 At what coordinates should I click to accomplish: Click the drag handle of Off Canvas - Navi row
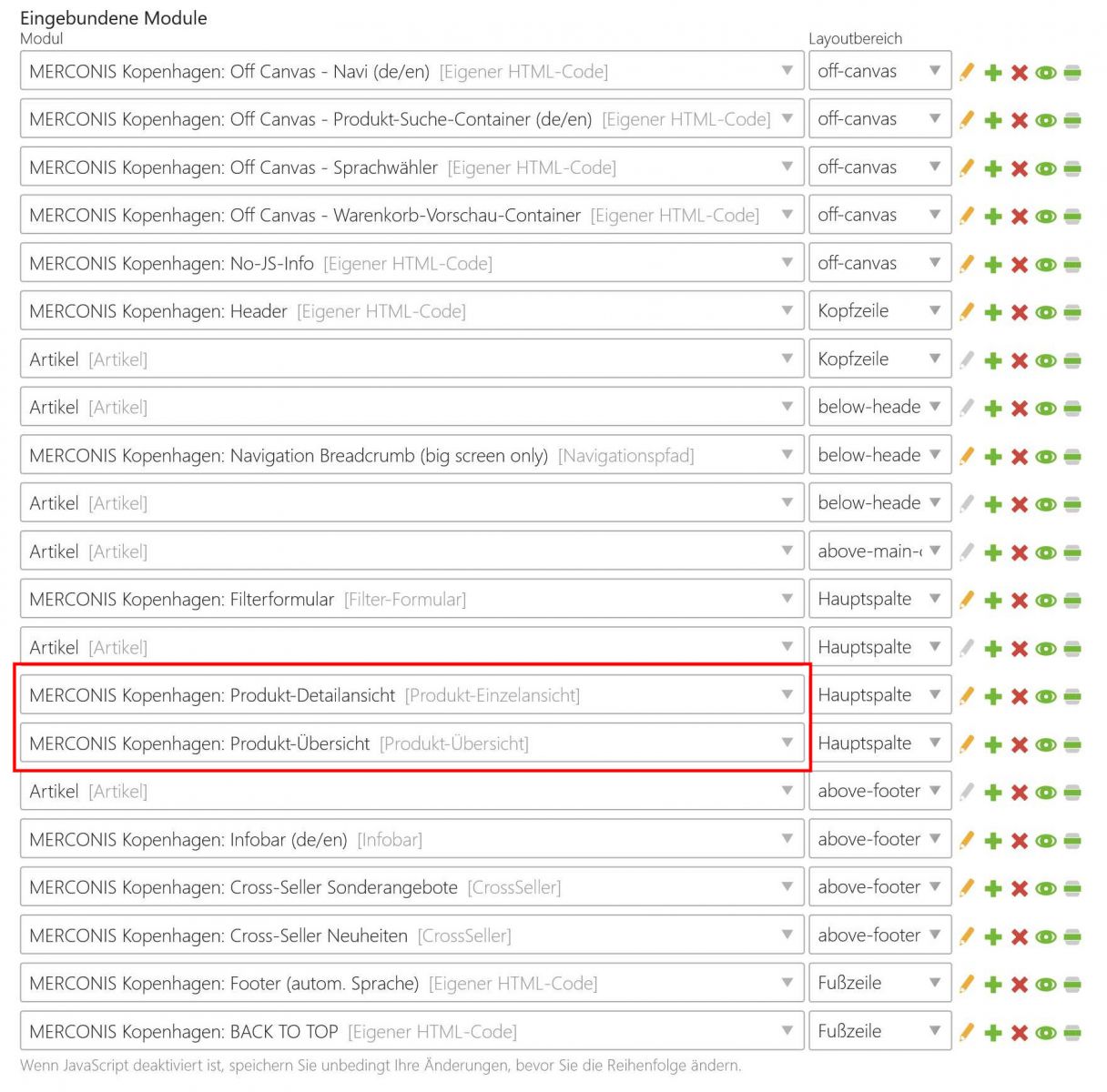click(1072, 73)
